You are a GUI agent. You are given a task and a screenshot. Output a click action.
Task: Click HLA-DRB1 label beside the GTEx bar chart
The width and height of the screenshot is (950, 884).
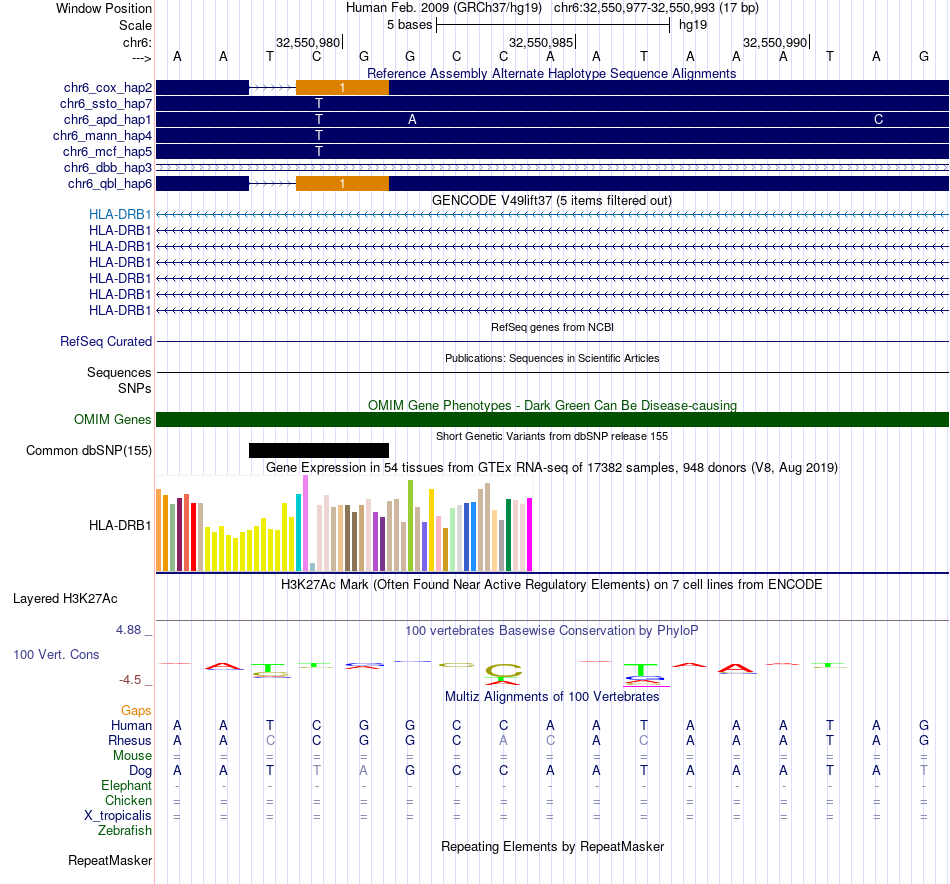120,526
